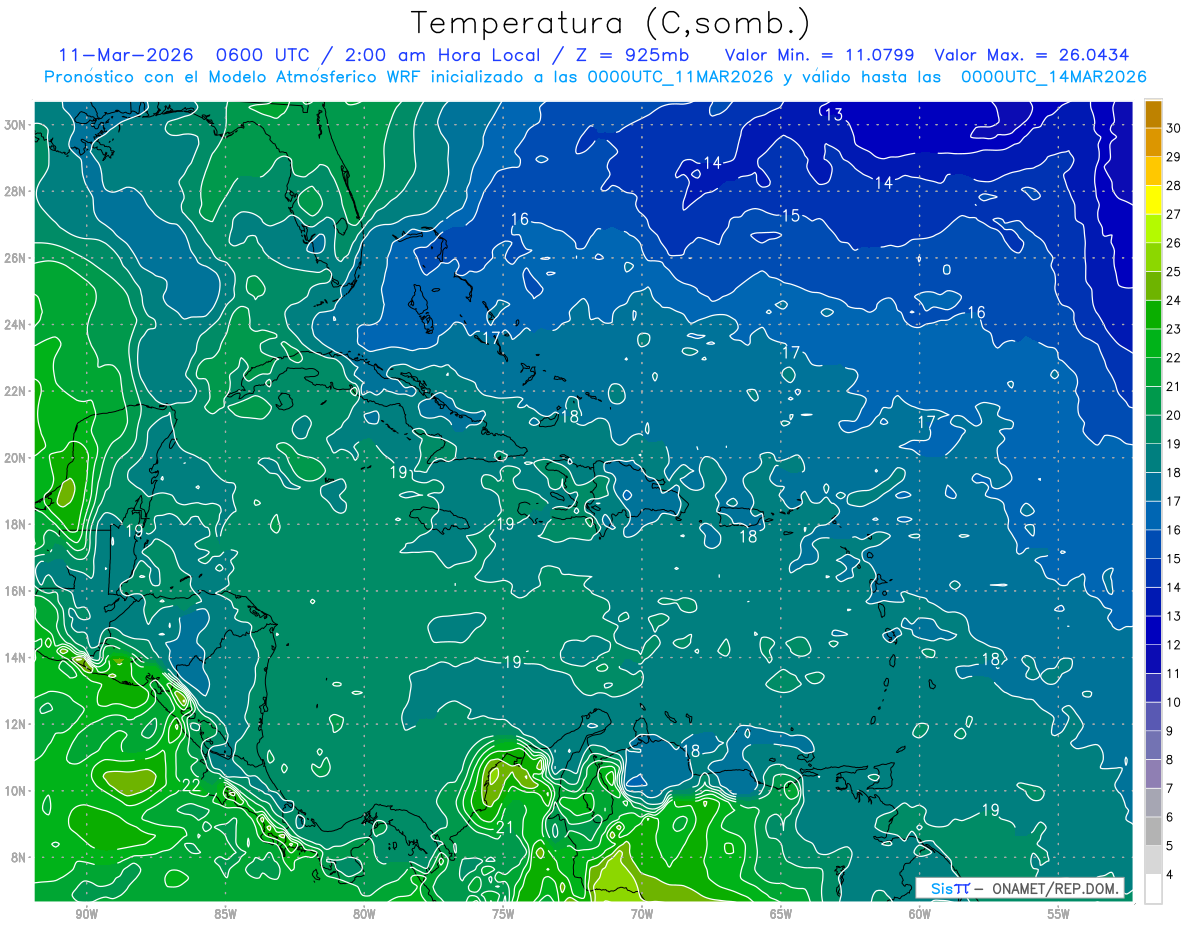Image resolution: width=1200 pixels, height=927 pixels.
Task: Click legend value "23" on color bar
Action: pyautogui.click(x=1173, y=329)
